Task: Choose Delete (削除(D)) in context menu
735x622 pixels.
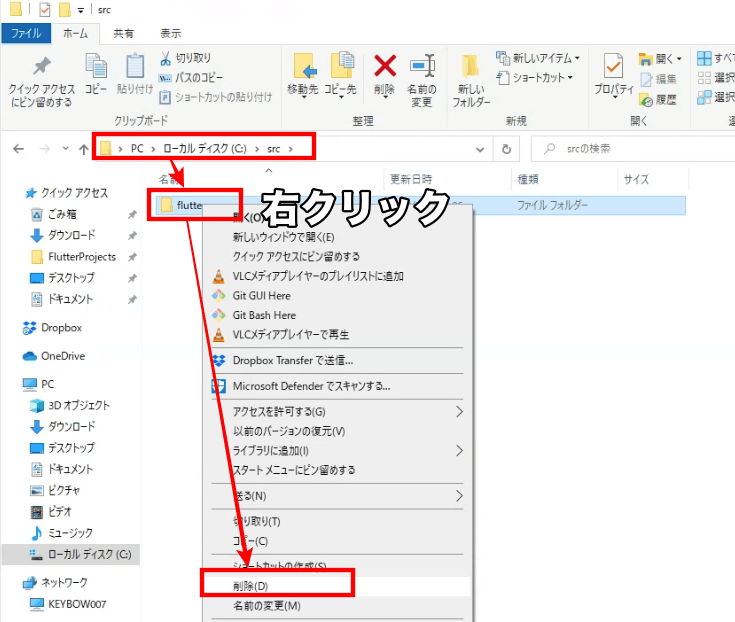Action: (x=338, y=586)
